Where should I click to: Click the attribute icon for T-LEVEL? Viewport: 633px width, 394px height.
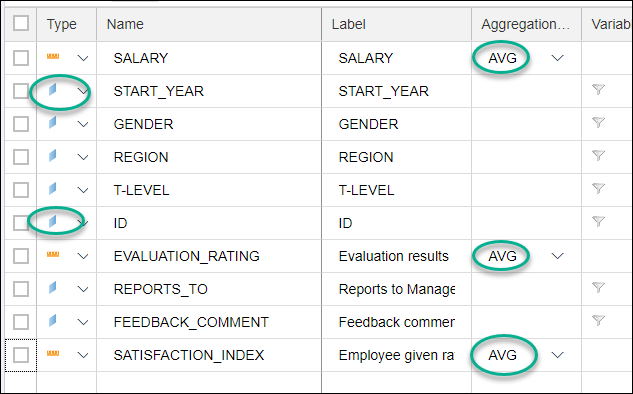(52, 189)
